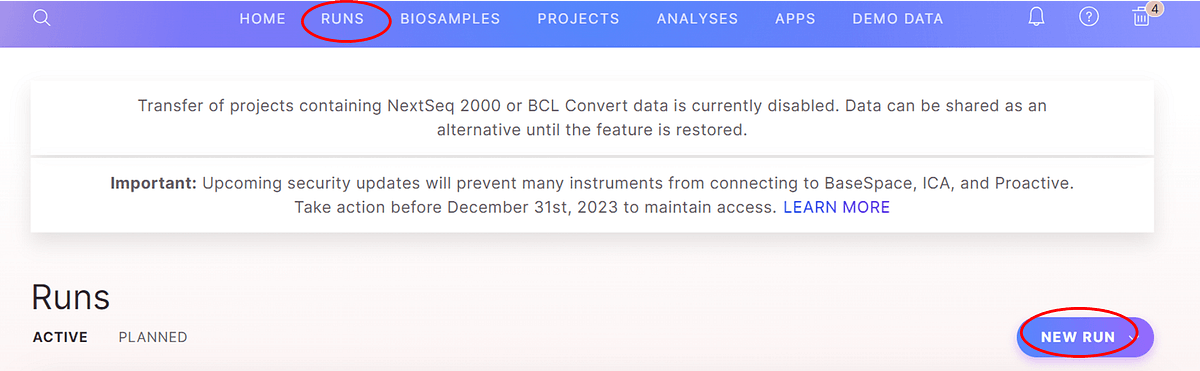Open the search magnifier icon

pos(42,18)
